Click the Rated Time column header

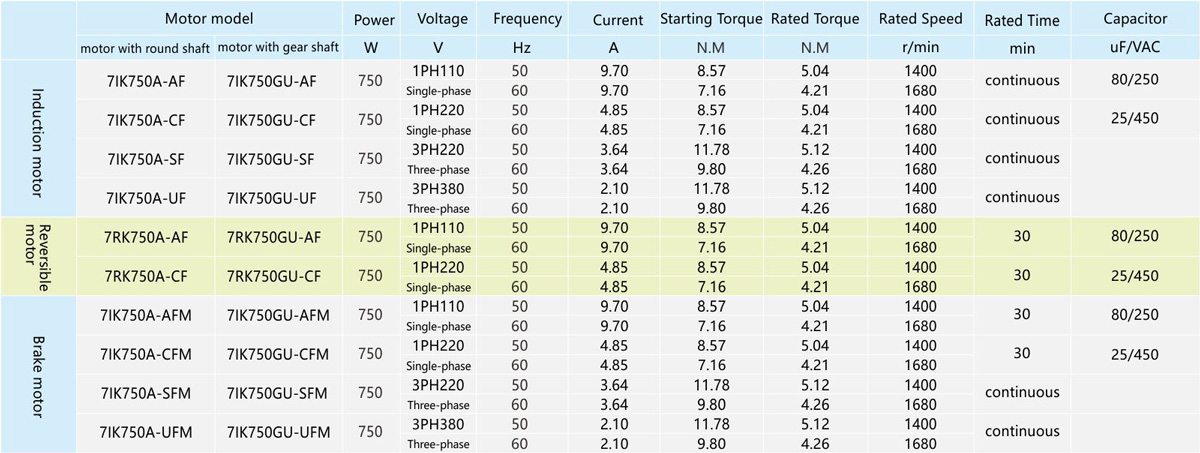(x=1021, y=20)
